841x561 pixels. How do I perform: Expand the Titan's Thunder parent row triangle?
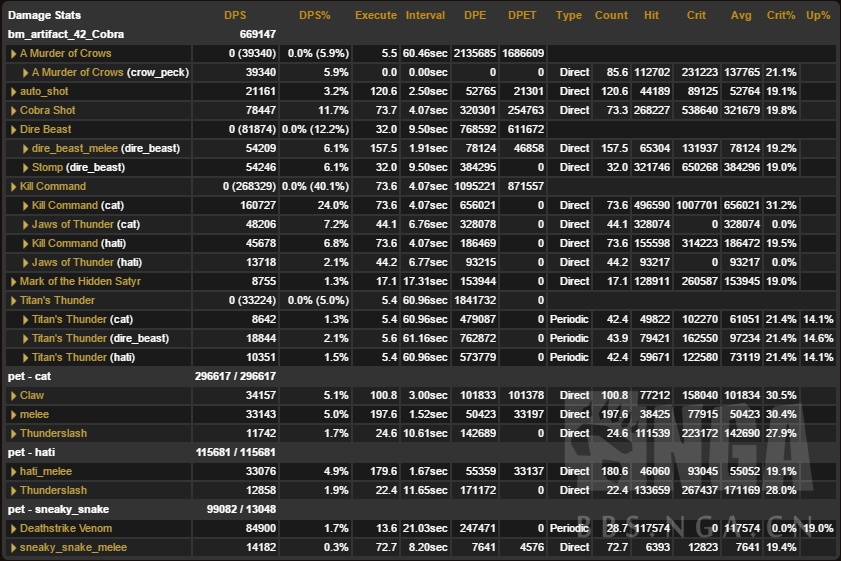click(x=13, y=301)
